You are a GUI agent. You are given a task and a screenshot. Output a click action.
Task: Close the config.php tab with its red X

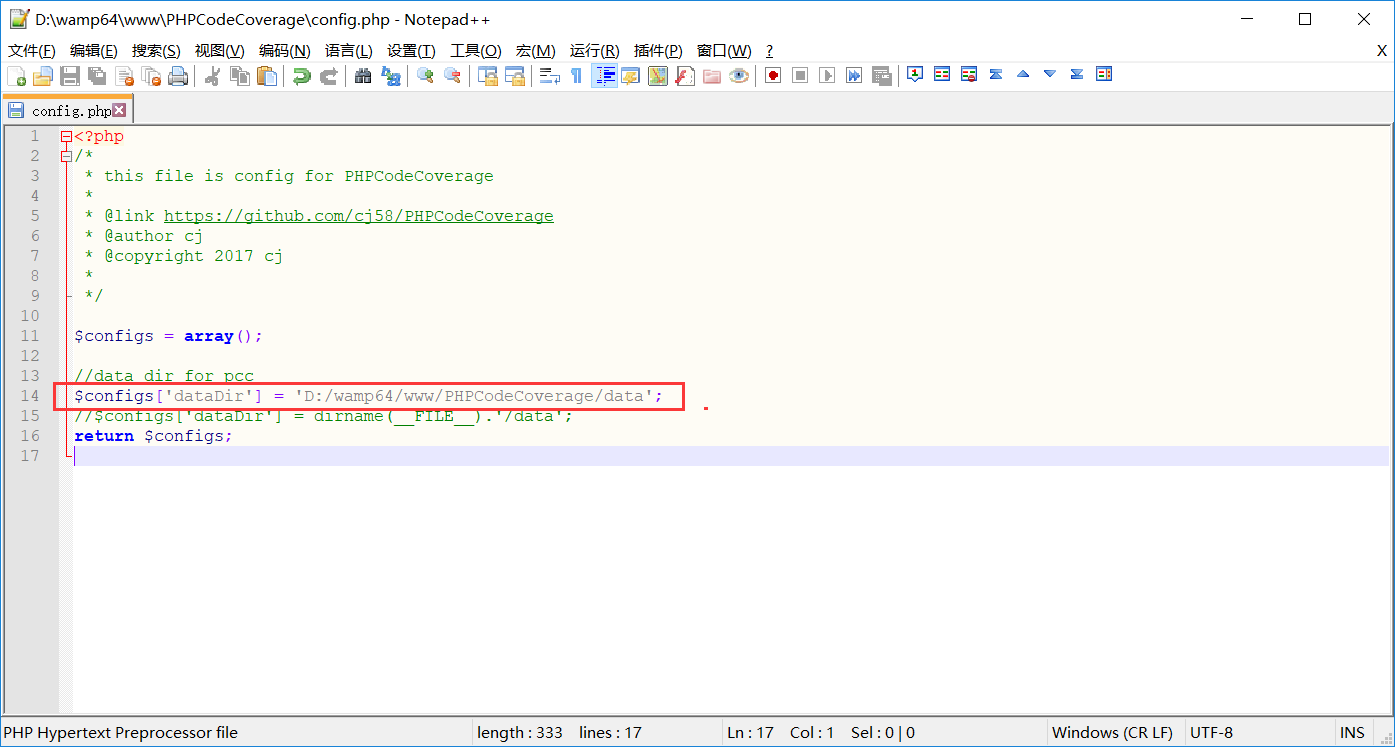click(x=119, y=110)
